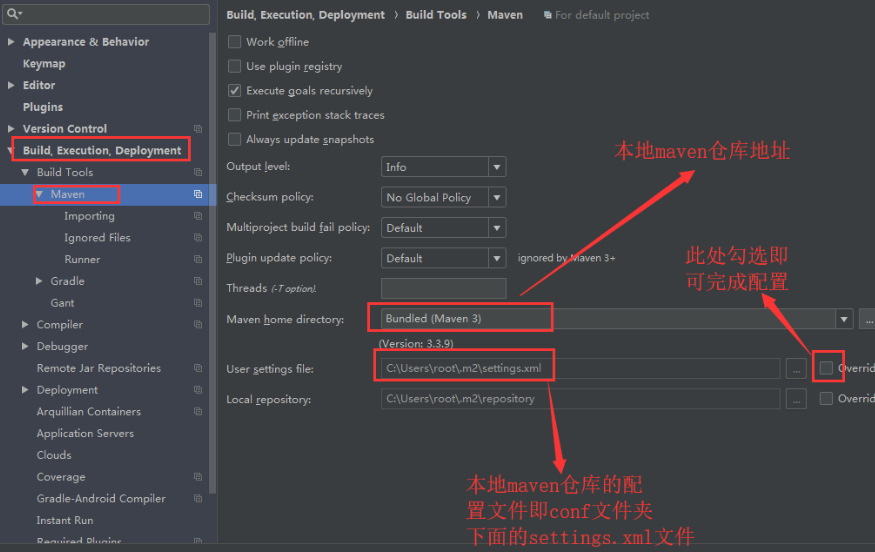Click the search magnifier icon in settings
This screenshot has width=875, height=552.
pyautogui.click(x=12, y=13)
